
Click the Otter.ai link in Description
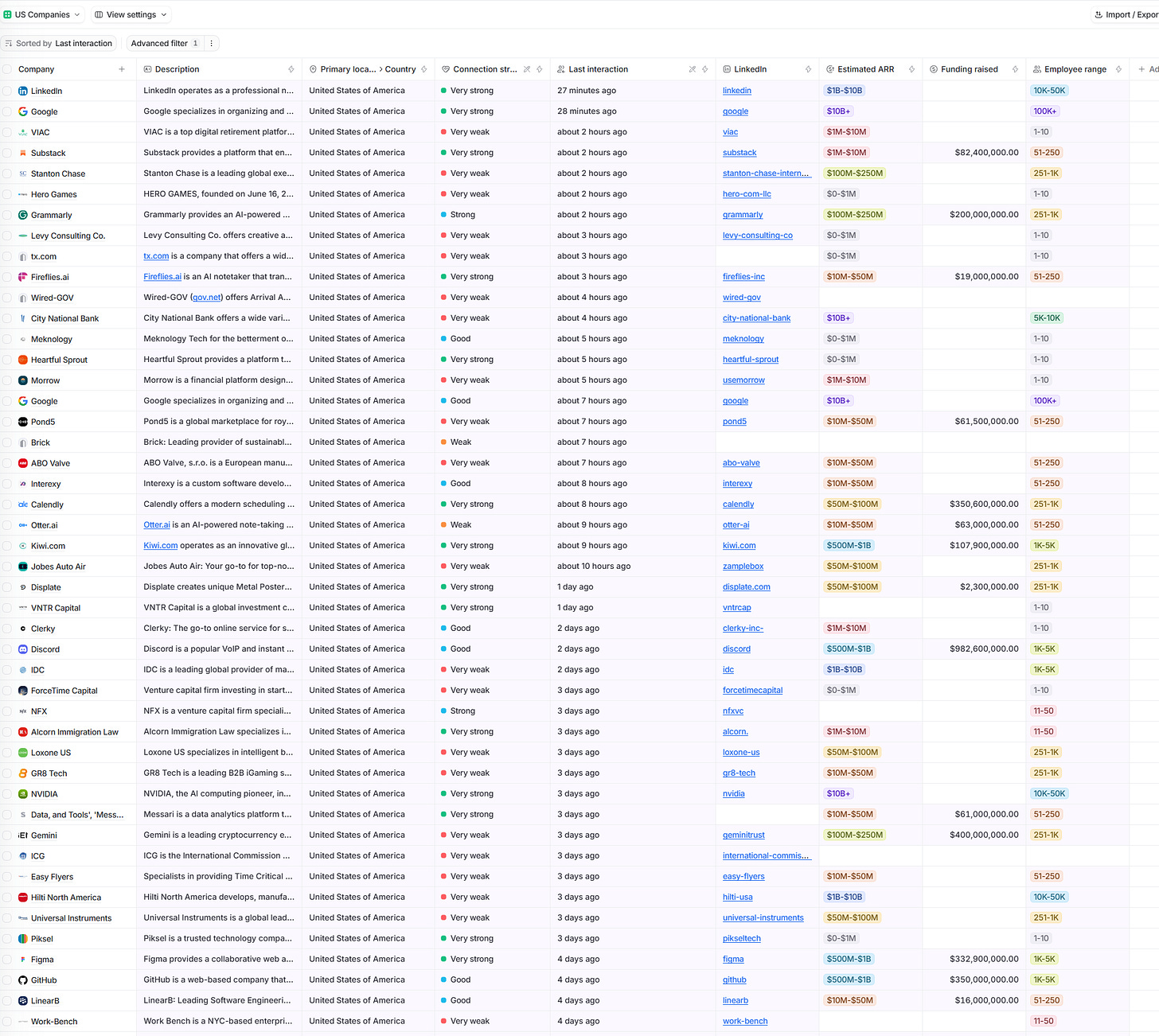point(157,525)
